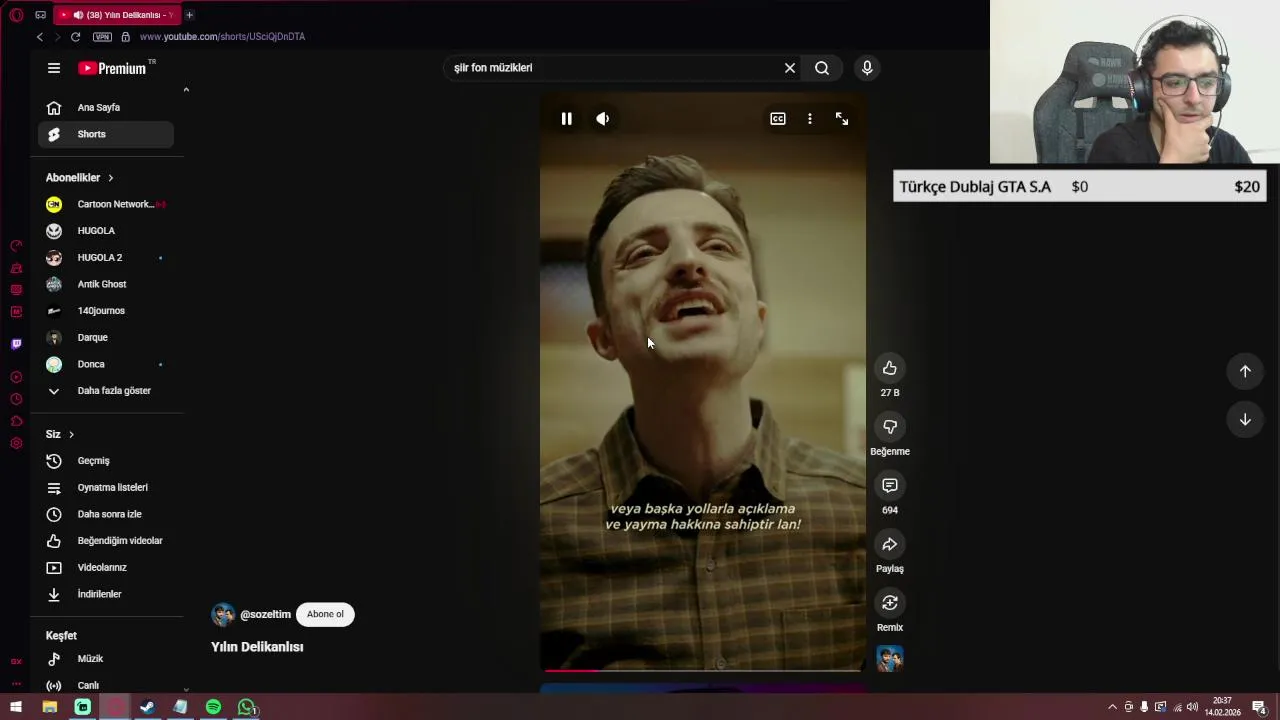
Task: Add a new browser tab
Action: (189, 15)
